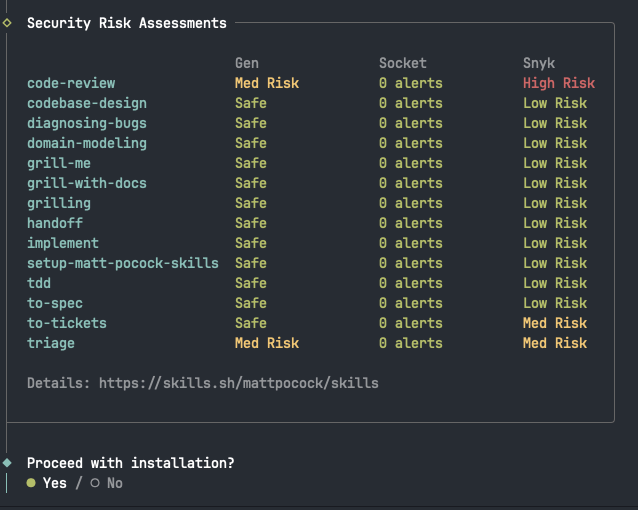
Task: Click the Med Risk Snyk value for to-tickets
Action: [x=555, y=323]
